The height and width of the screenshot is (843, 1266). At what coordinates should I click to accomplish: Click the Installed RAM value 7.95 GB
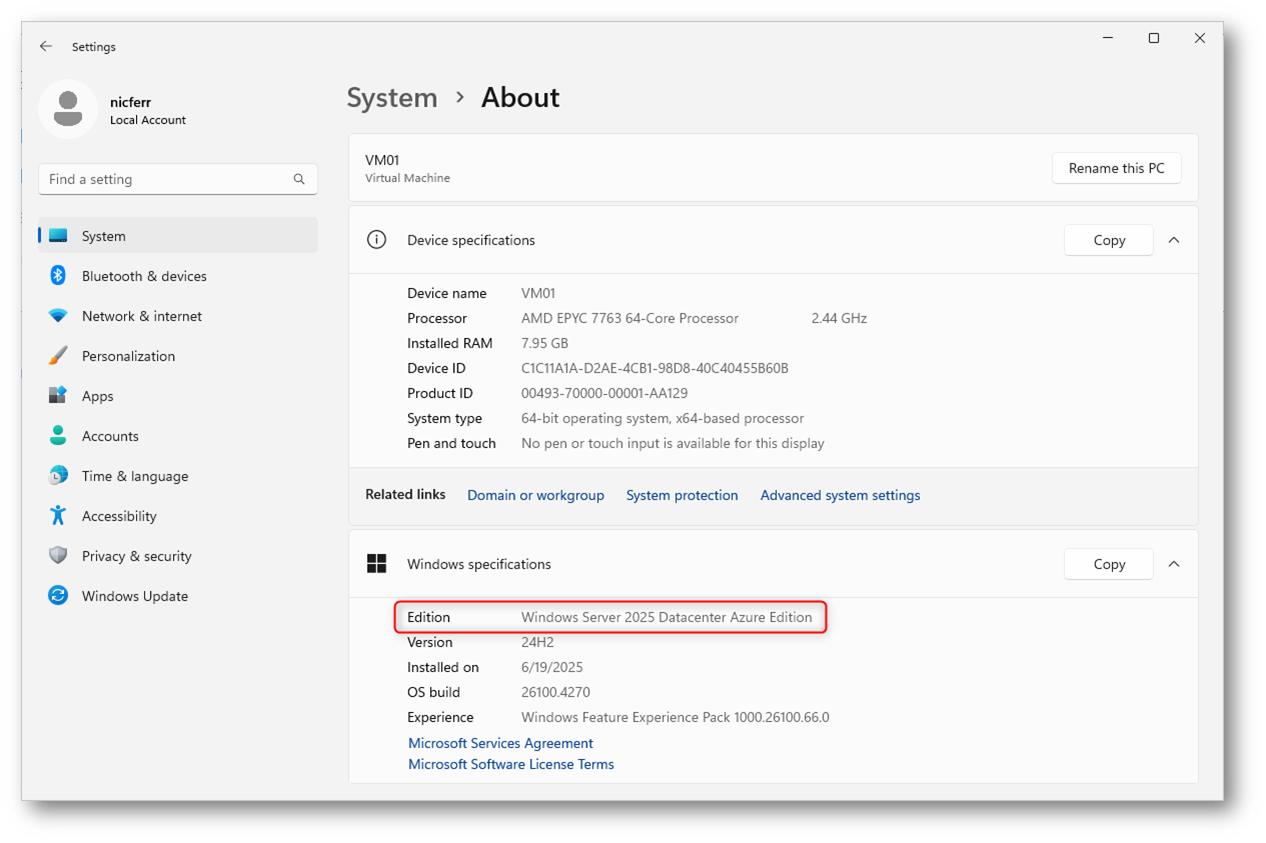[545, 343]
